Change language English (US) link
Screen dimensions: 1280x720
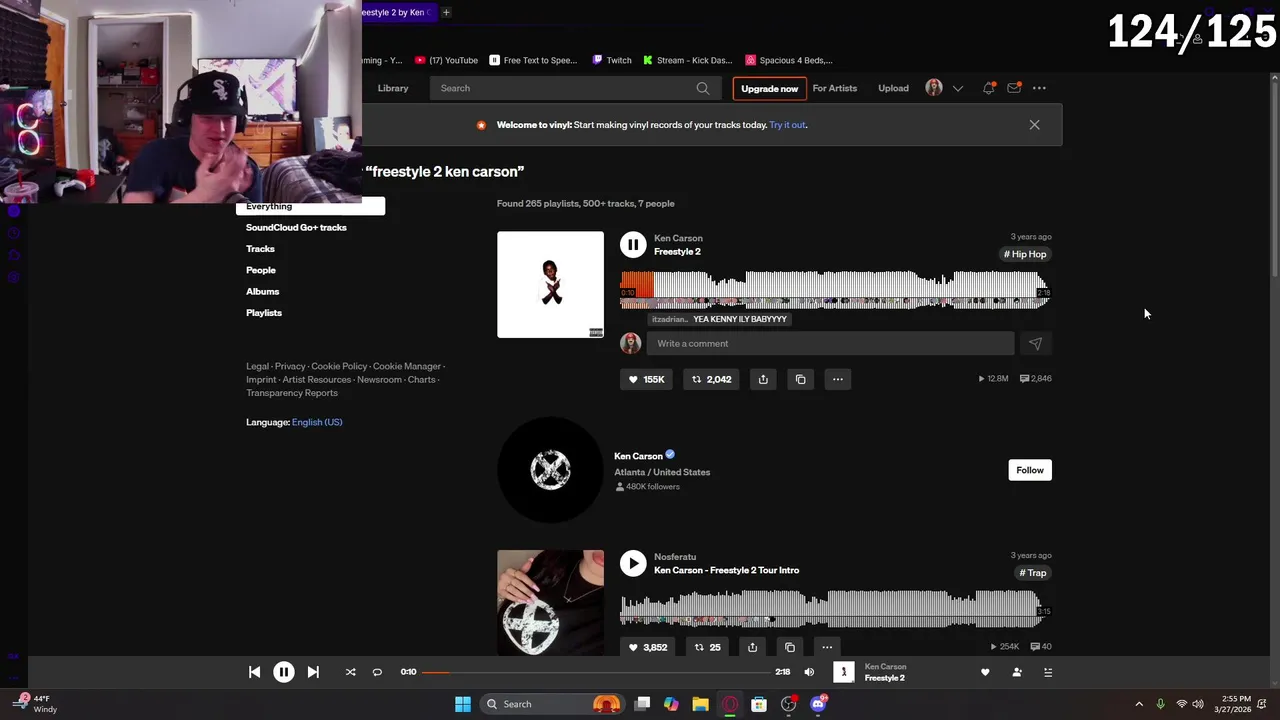pos(317,422)
